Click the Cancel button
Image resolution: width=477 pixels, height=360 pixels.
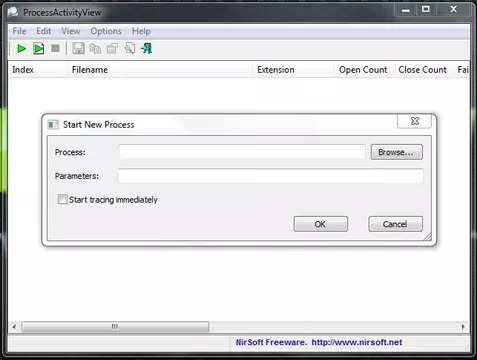click(x=395, y=224)
